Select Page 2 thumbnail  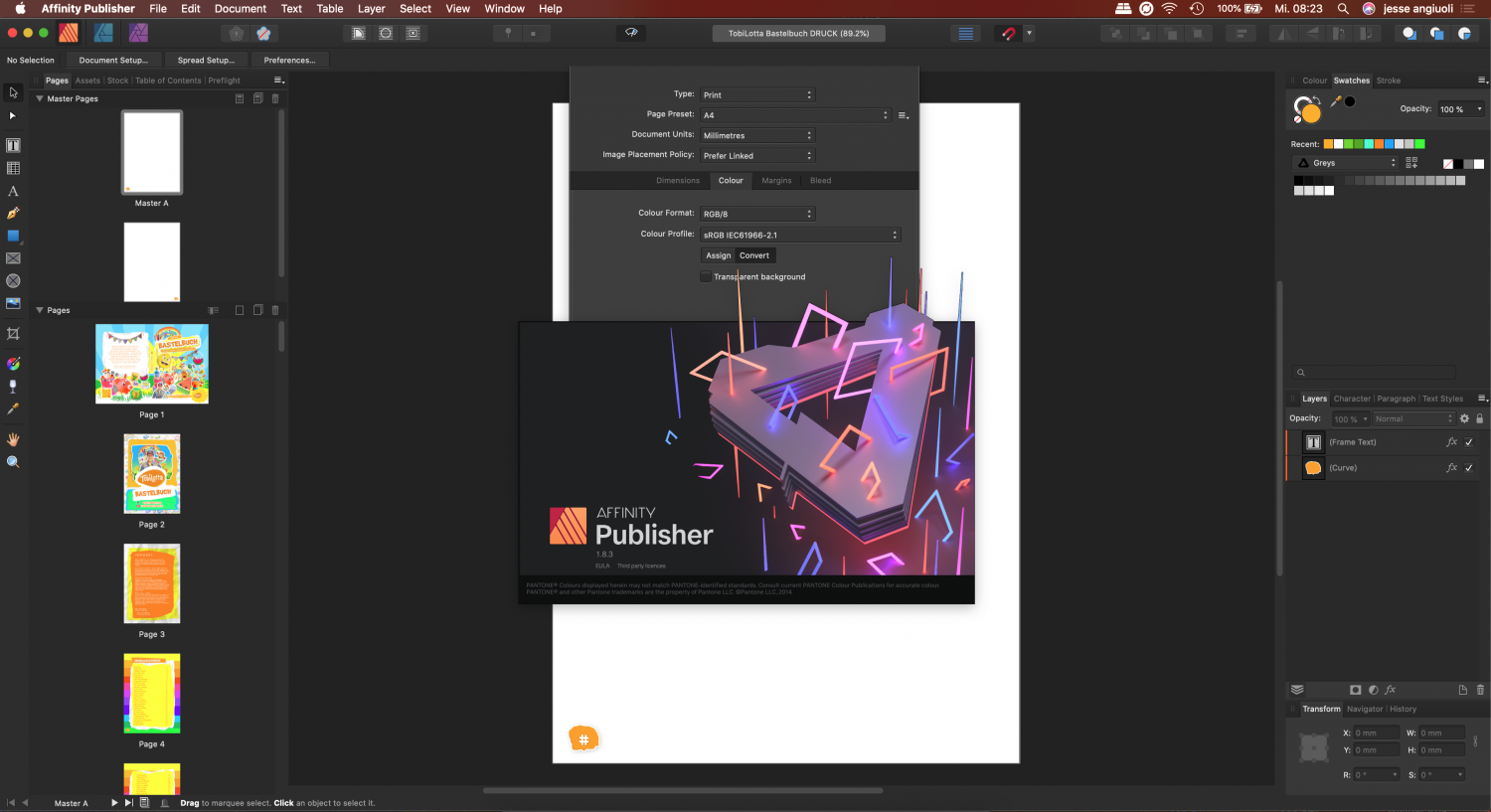(x=152, y=473)
